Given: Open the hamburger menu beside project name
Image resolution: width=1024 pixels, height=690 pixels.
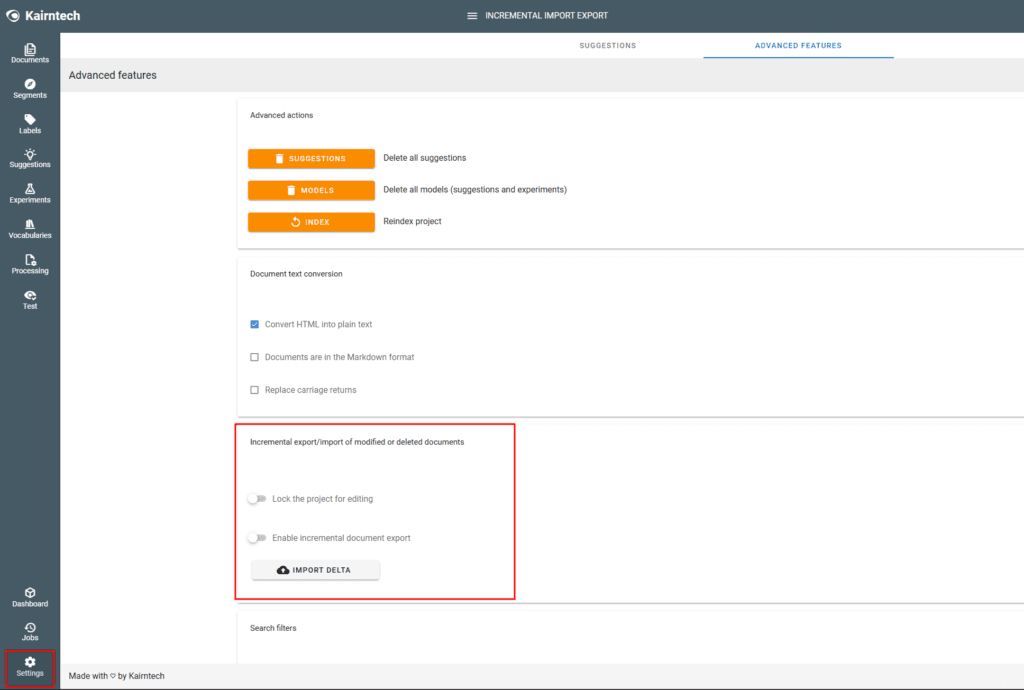Looking at the screenshot, I should (472, 16).
